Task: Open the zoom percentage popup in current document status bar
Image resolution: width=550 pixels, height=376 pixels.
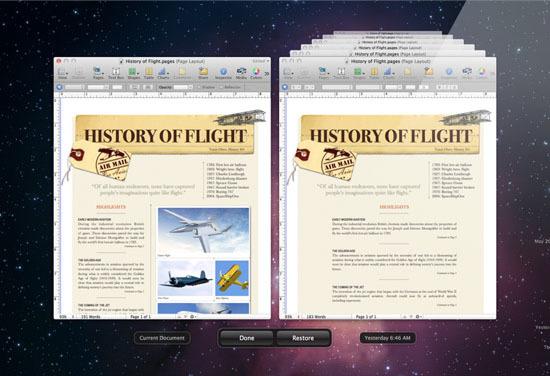Action: 66,316
